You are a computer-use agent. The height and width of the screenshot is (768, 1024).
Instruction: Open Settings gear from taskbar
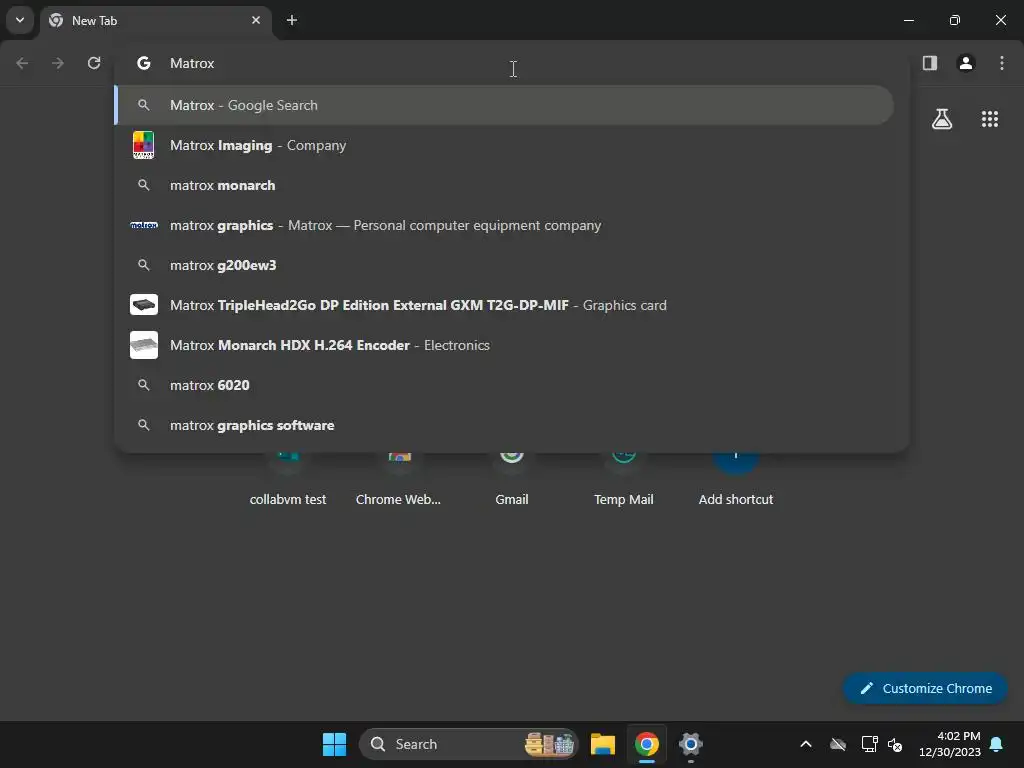coord(690,744)
